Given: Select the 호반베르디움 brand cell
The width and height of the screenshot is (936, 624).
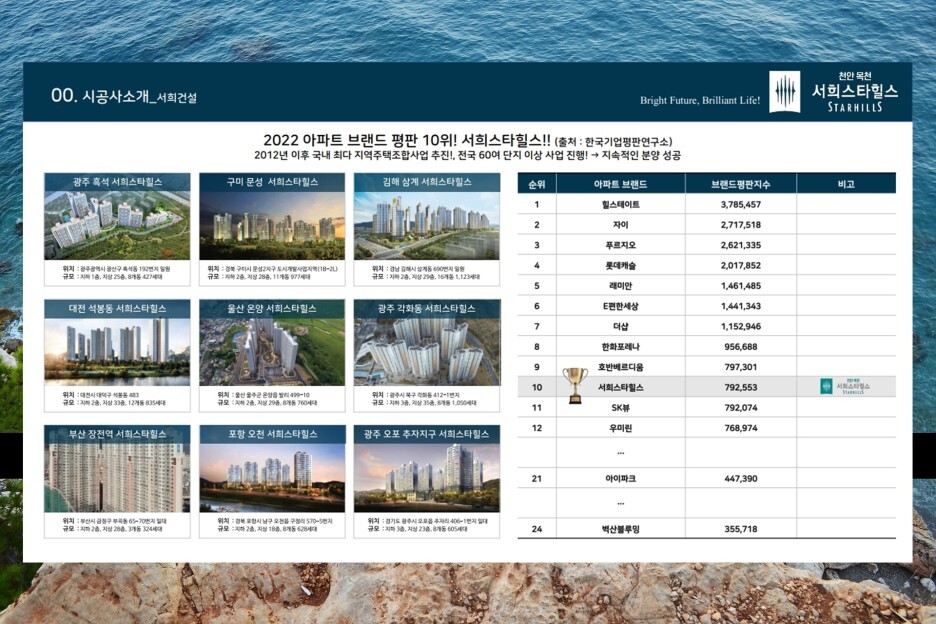Looking at the screenshot, I should tap(620, 367).
